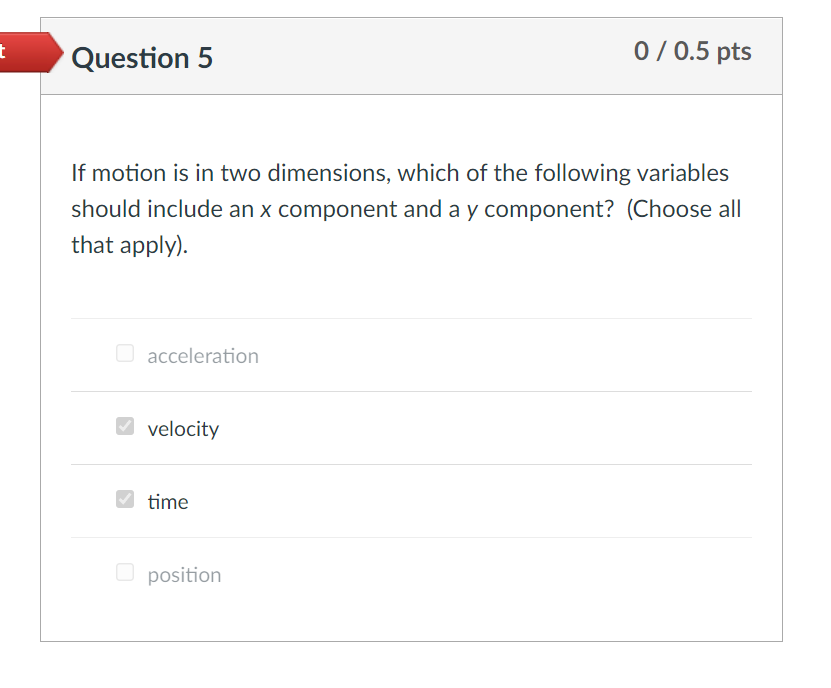Click the Question 5 heading
The width and height of the screenshot is (831, 688).
143,58
